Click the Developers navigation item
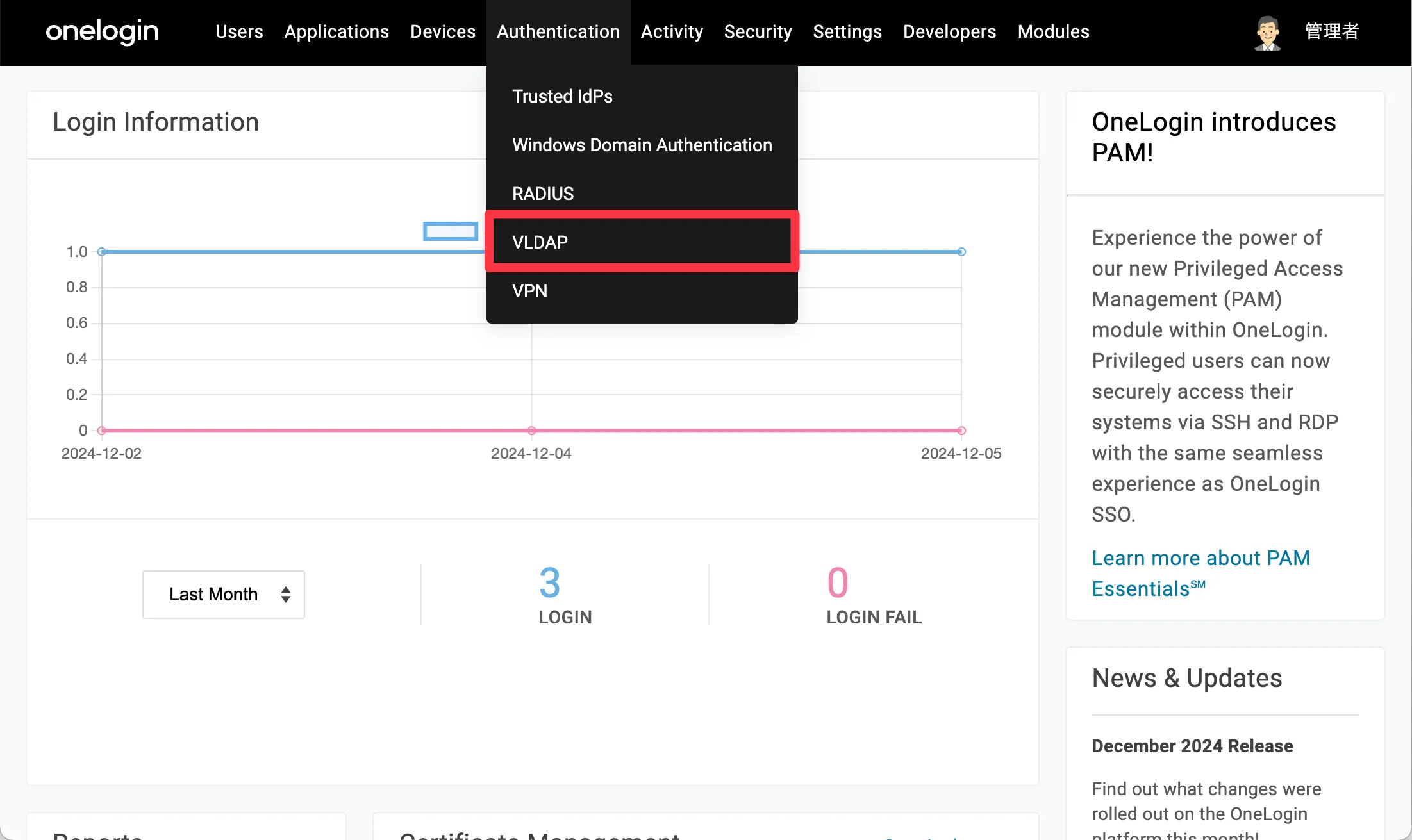The width and height of the screenshot is (1412, 840). pos(949,31)
